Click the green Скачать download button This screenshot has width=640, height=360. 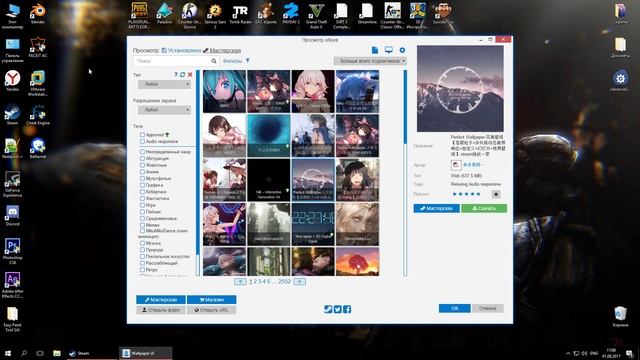[484, 208]
